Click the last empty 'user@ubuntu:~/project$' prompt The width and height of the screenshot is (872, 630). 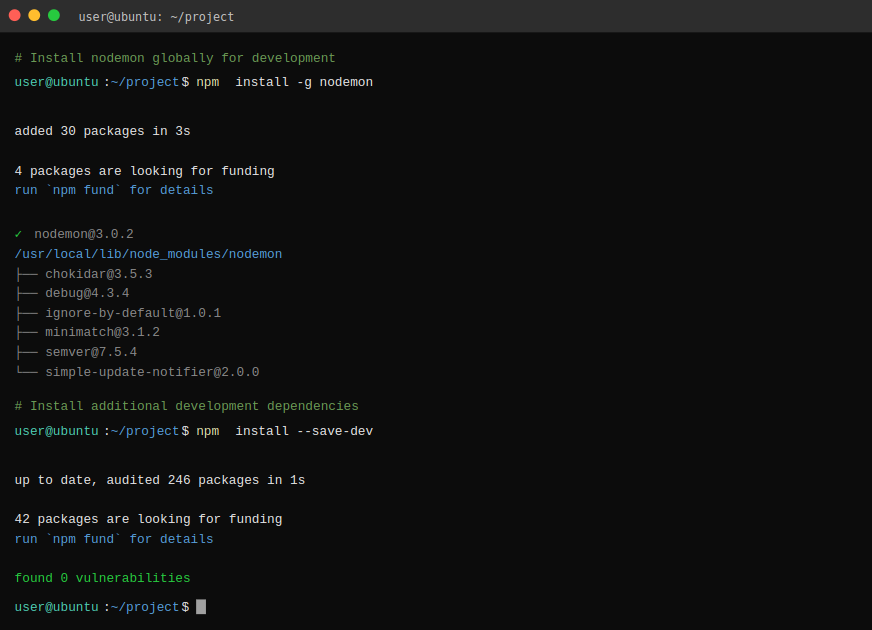click(x=102, y=607)
